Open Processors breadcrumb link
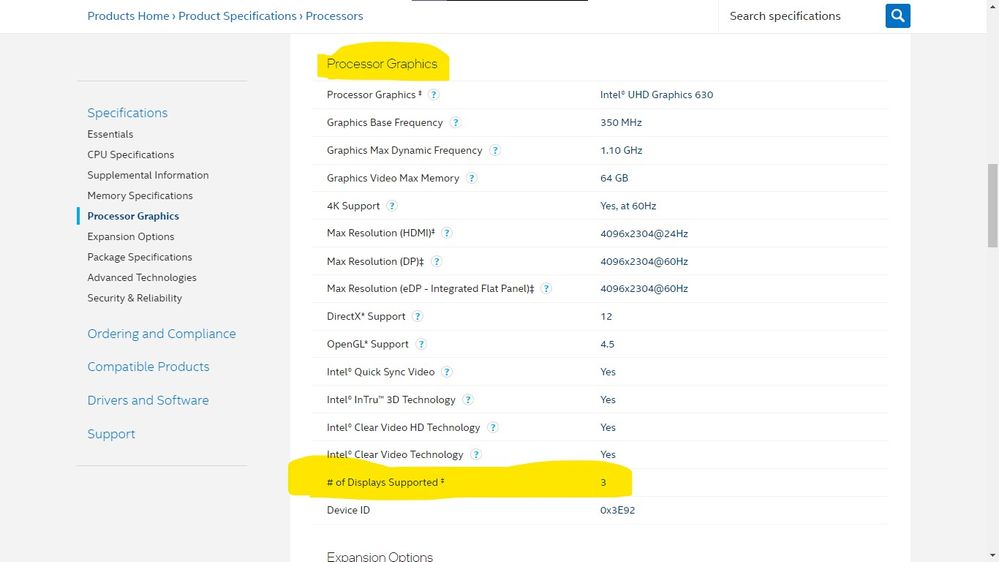Screen dimensions: 999x562 [334, 16]
